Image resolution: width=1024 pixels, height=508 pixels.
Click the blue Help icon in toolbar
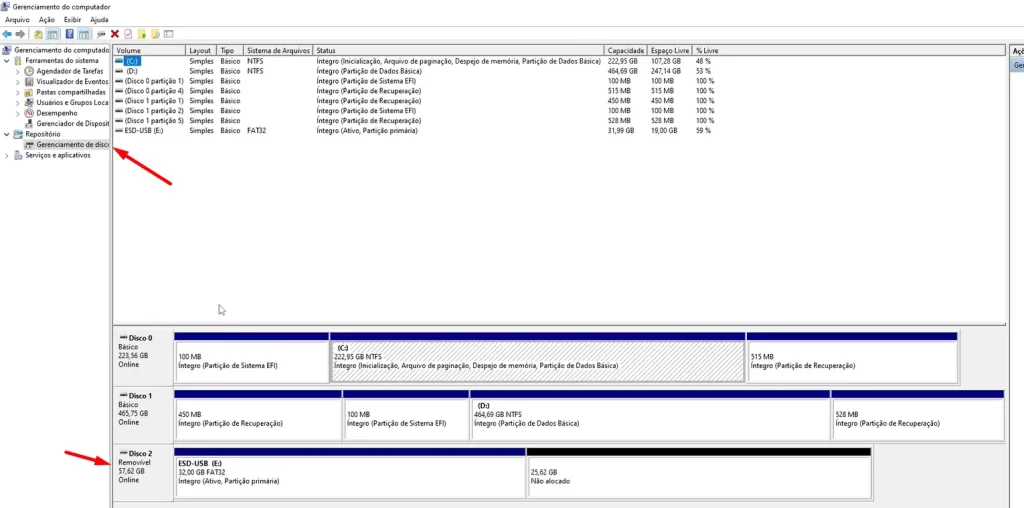click(x=70, y=34)
